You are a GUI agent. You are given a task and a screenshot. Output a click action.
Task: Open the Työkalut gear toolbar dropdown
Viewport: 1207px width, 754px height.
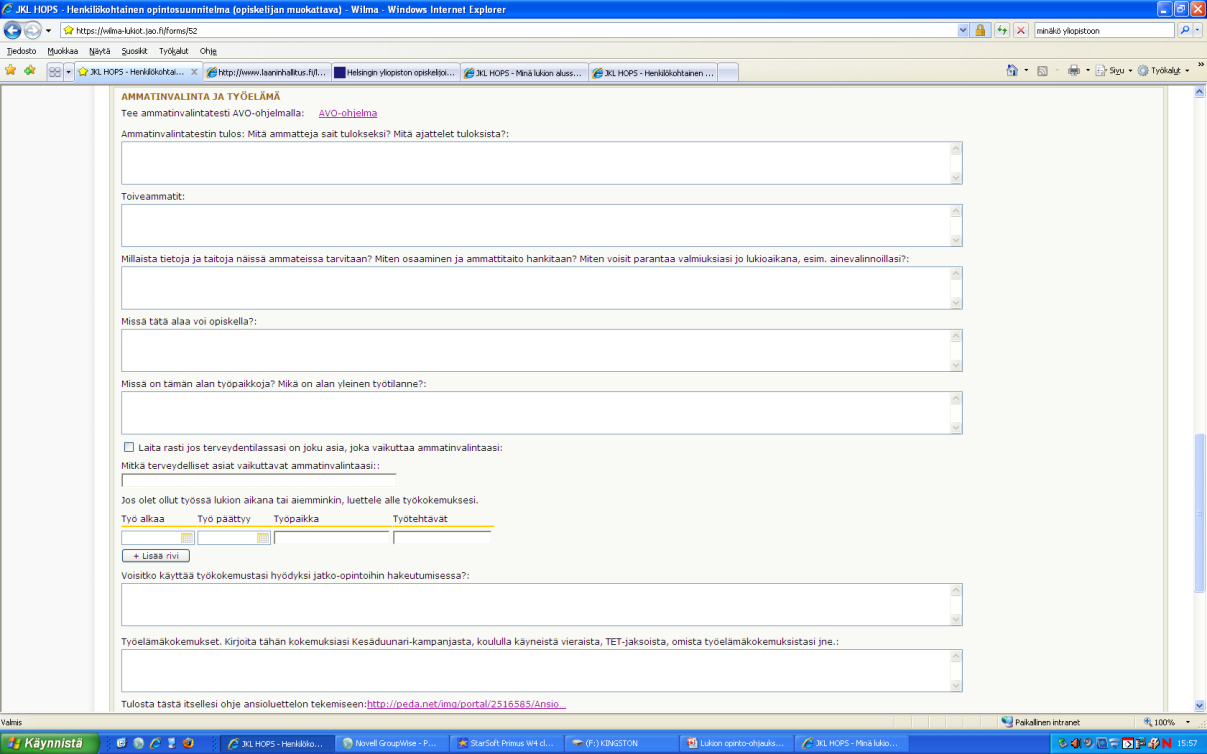pos(1163,71)
